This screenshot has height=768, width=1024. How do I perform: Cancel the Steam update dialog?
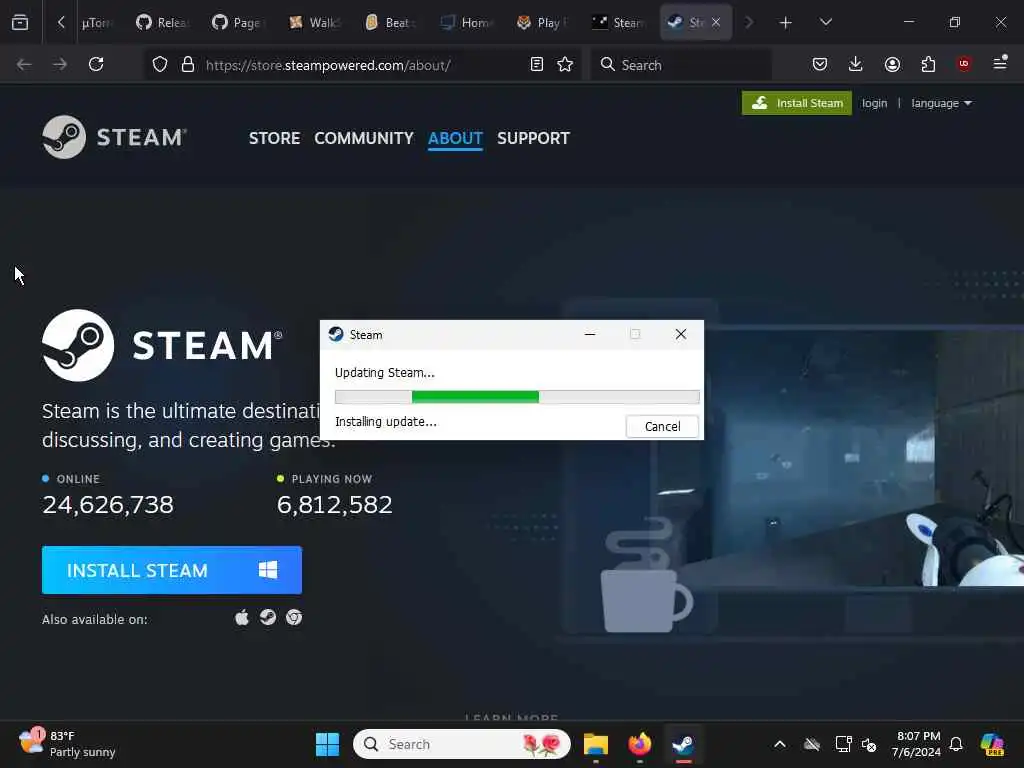(662, 426)
